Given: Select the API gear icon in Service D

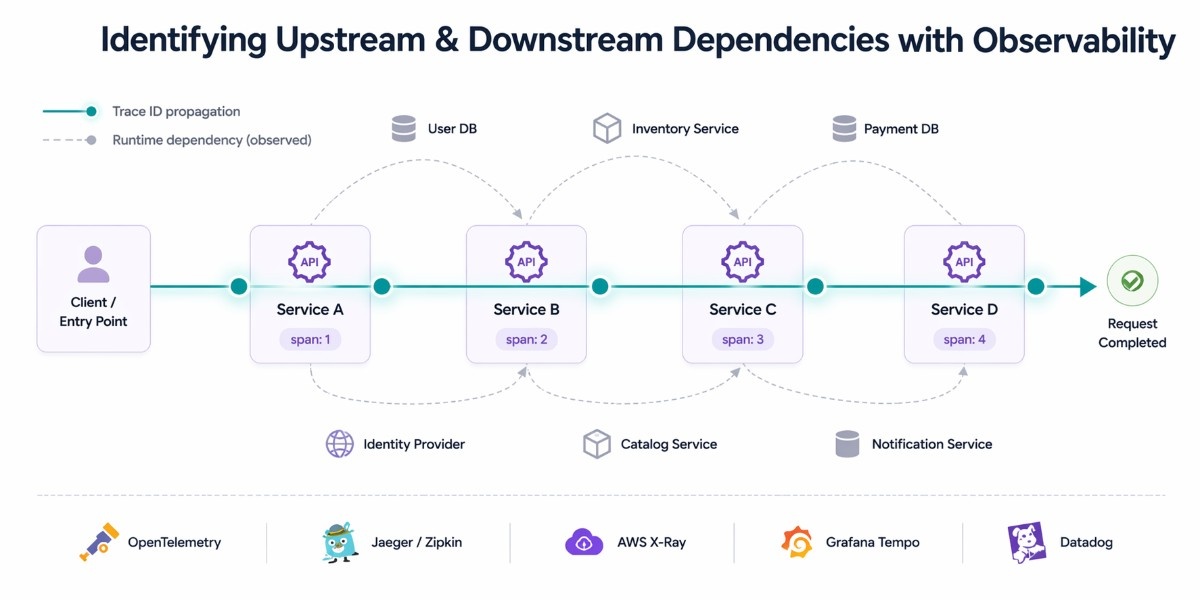Looking at the screenshot, I should point(964,262).
